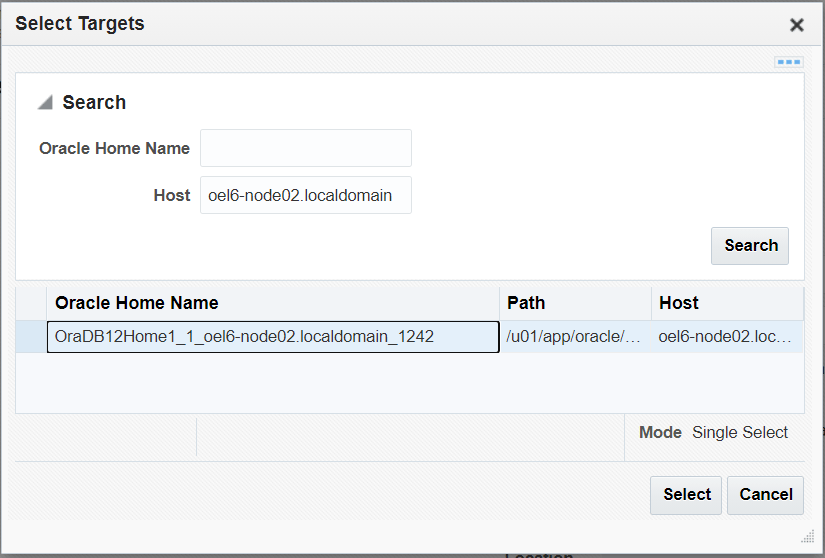Click the Mode Single Select status text

click(x=714, y=433)
